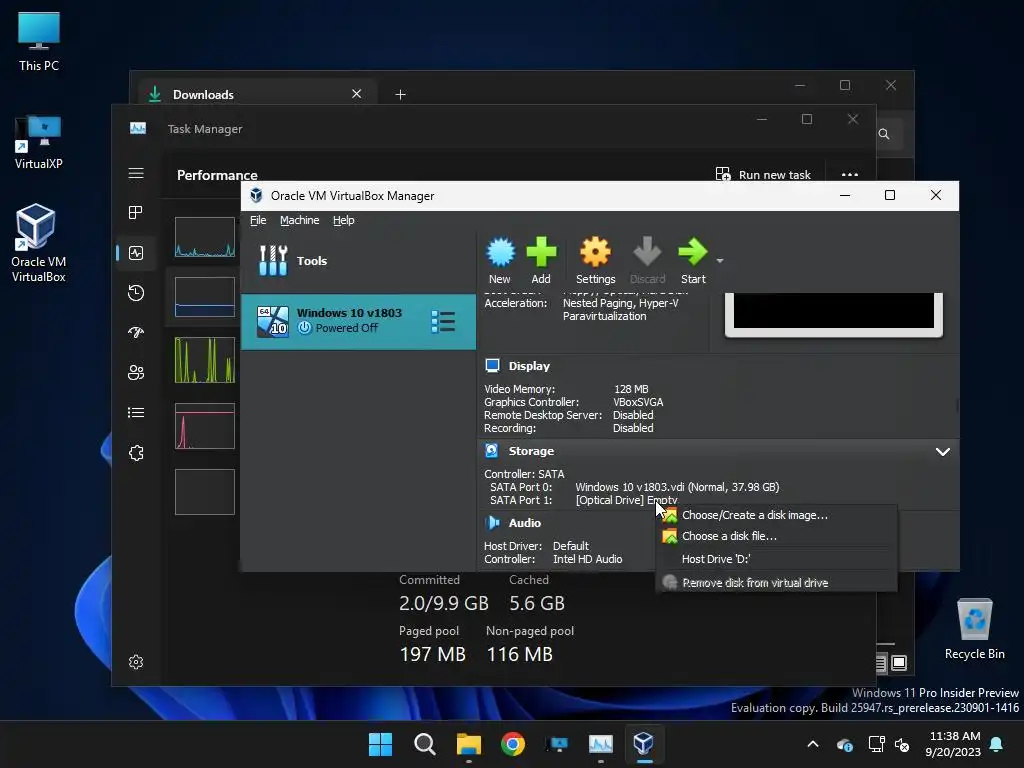The height and width of the screenshot is (768, 1024).
Task: Click the New machine toolbar icon
Action: [500, 260]
